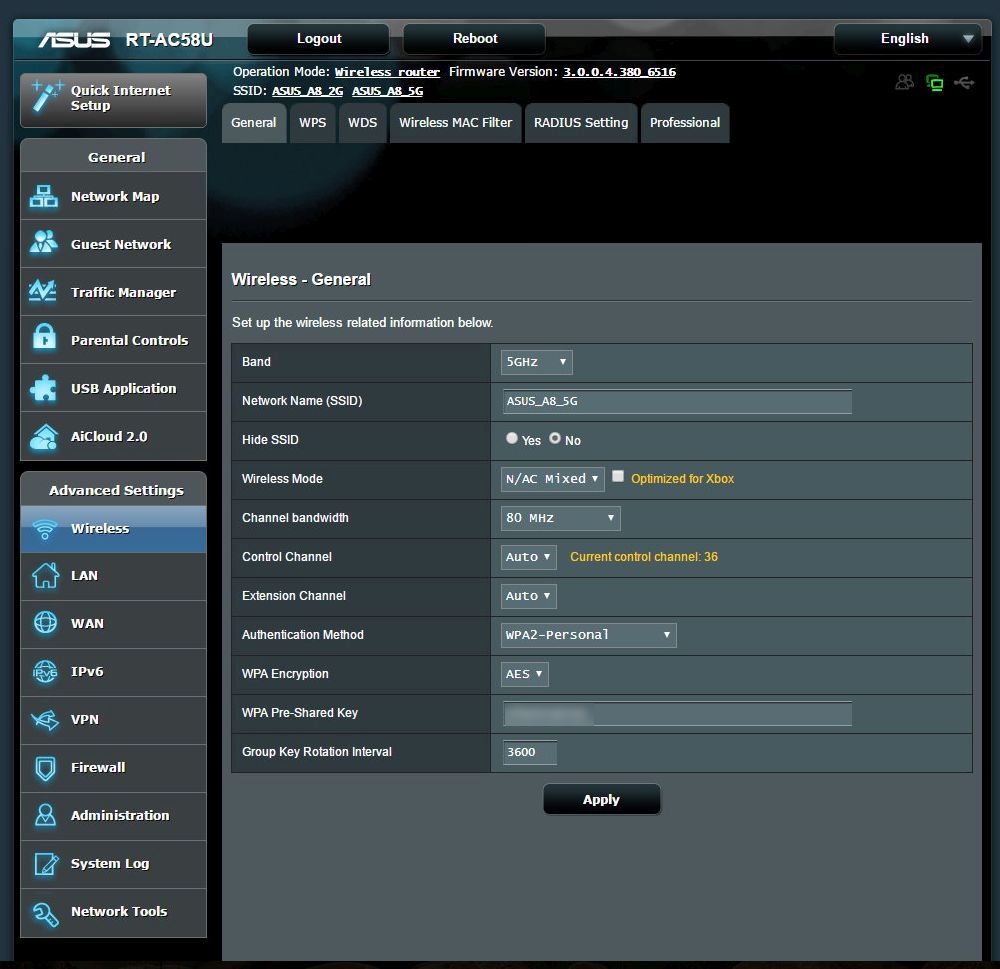Open the WPA Encryption dropdown
The width and height of the screenshot is (1000, 969).
524,673
